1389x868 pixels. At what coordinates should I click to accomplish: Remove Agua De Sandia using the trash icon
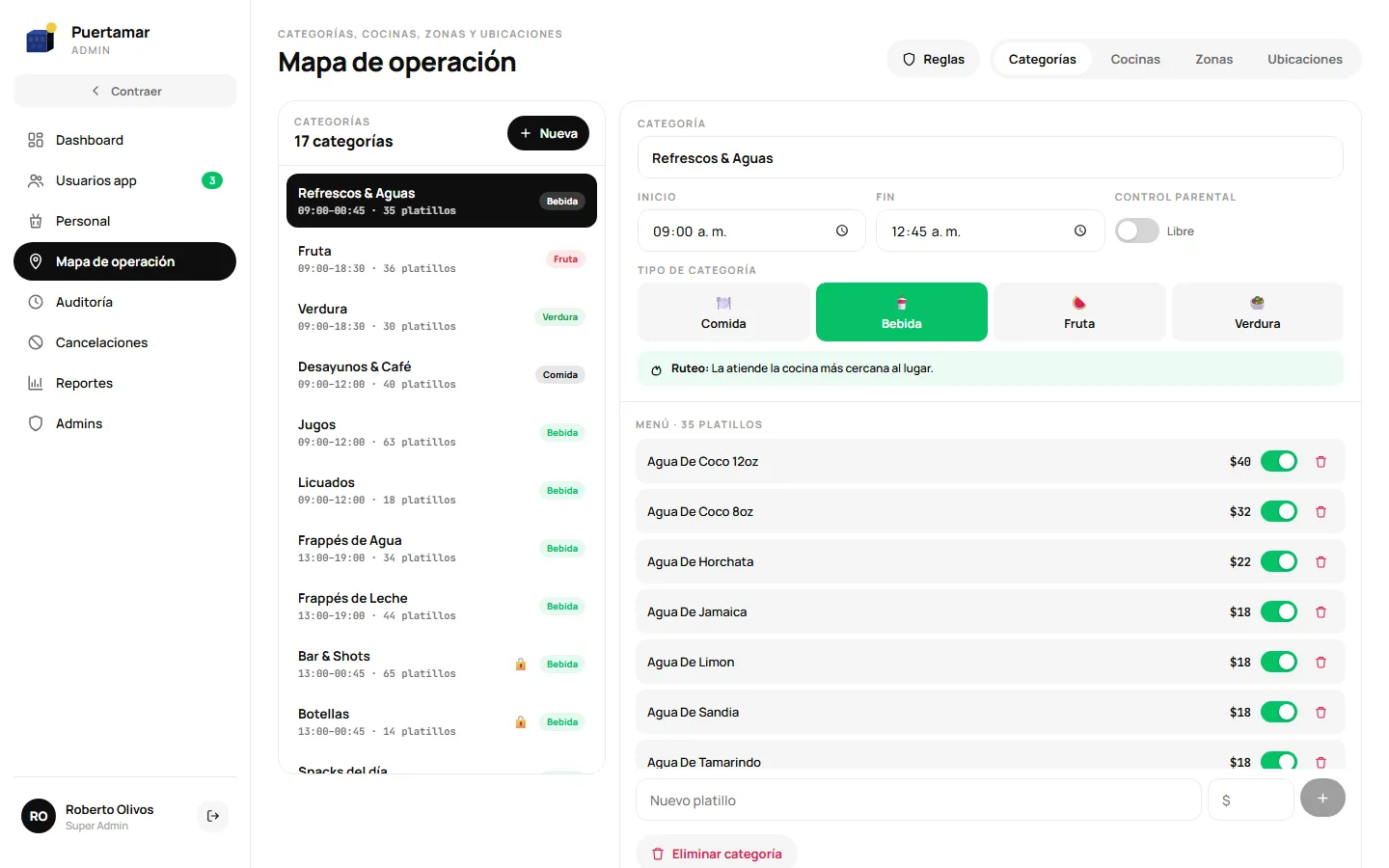coord(1321,713)
